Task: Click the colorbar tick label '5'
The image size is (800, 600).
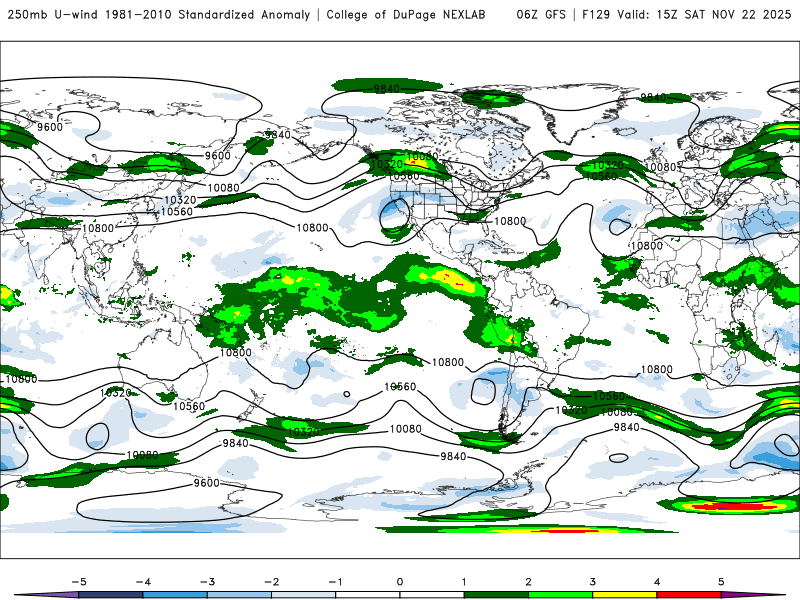Action: [721, 582]
